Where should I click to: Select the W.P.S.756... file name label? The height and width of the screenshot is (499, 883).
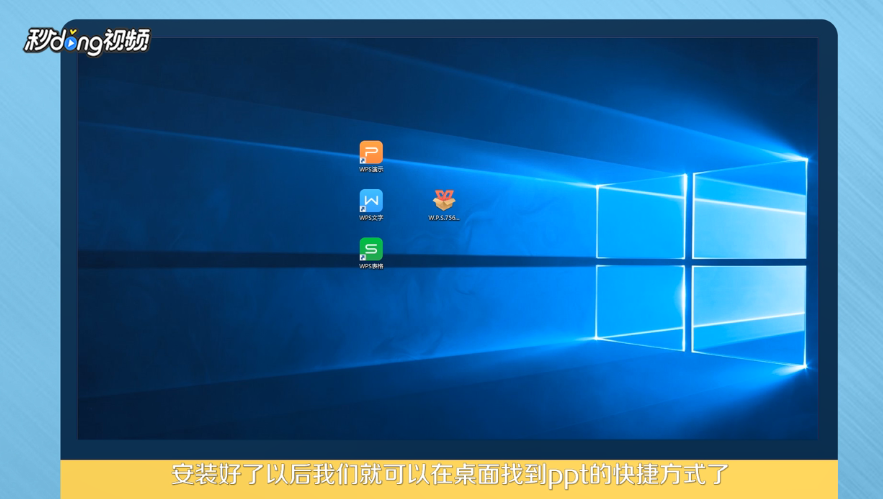point(444,218)
